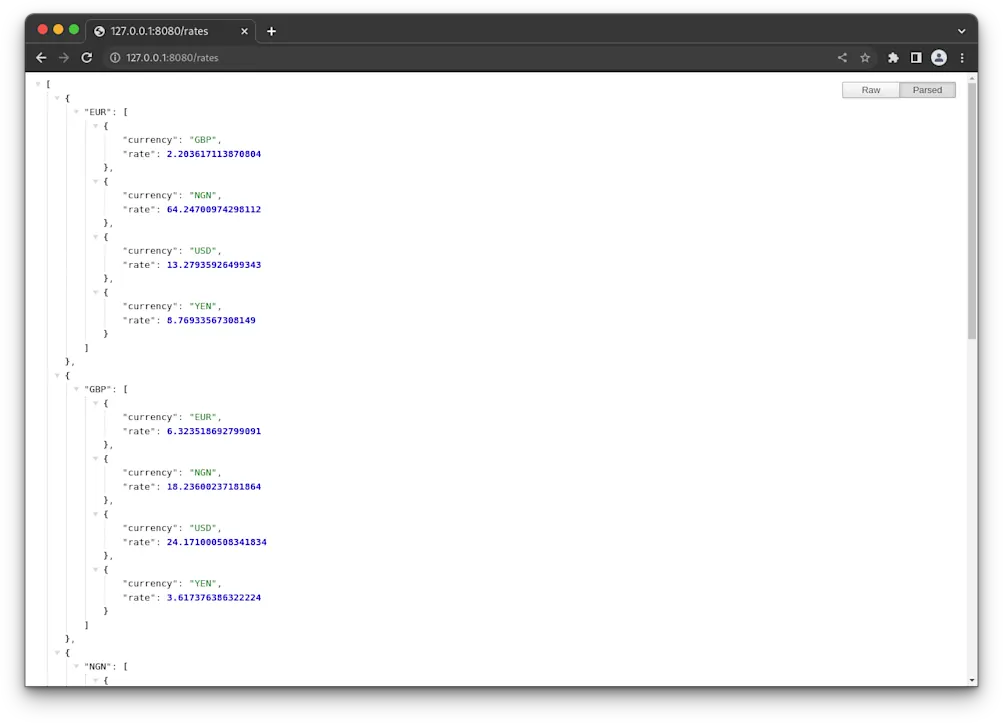Image resolution: width=1003 pixels, height=723 pixels.
Task: Click inside the address bar
Action: [300, 57]
